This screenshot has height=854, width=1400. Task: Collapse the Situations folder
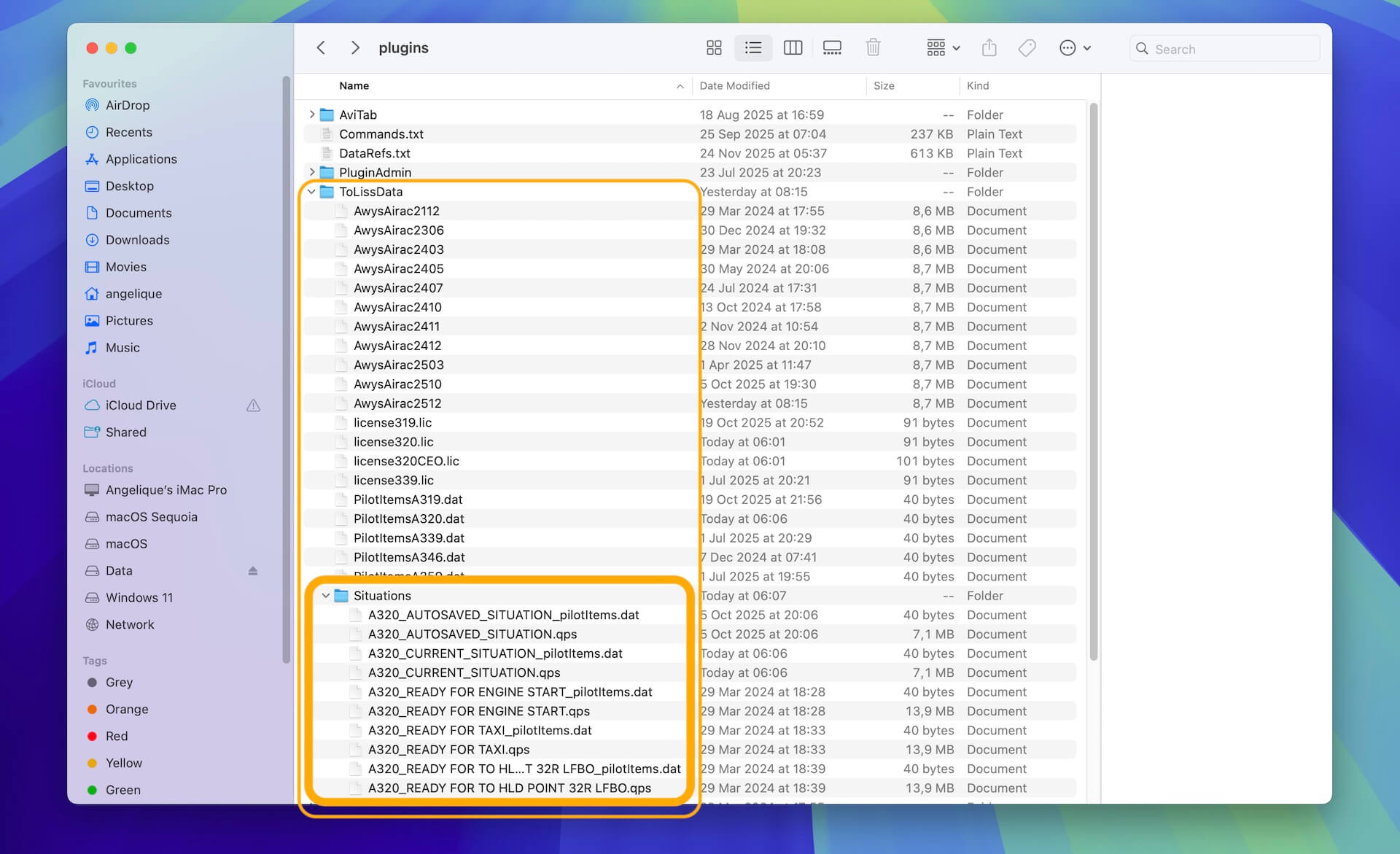(x=326, y=596)
